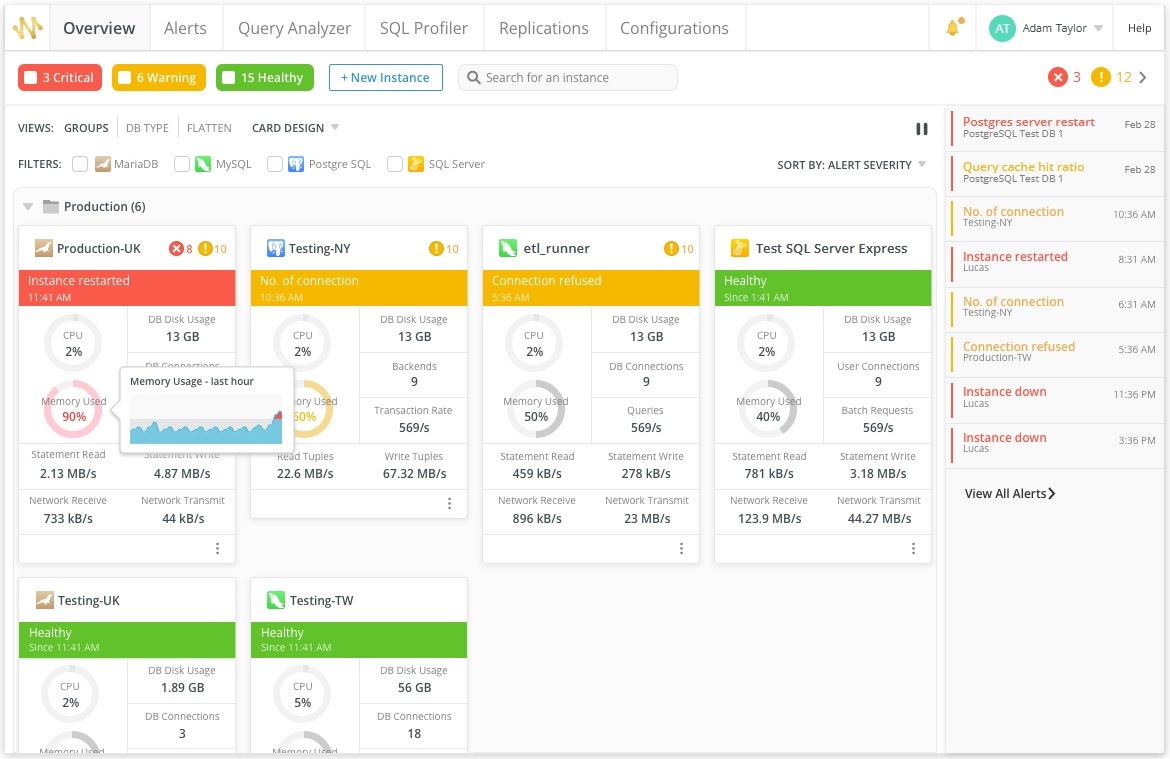Expand the alerts panel chevron beside 12

pyautogui.click(x=1143, y=77)
